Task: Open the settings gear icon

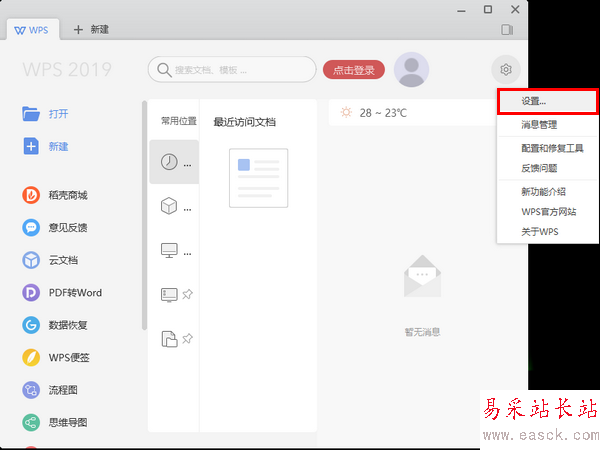Action: [505, 70]
